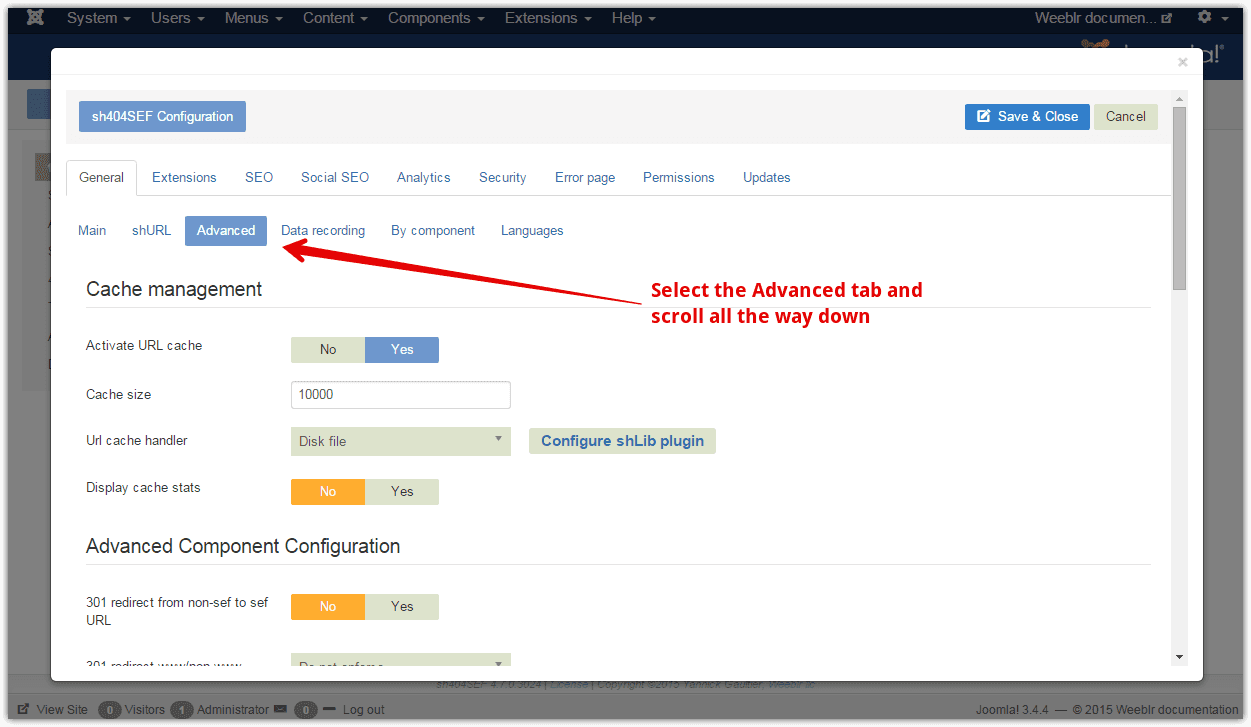Open the By component sub-tab
This screenshot has width=1251, height=727.
[433, 230]
